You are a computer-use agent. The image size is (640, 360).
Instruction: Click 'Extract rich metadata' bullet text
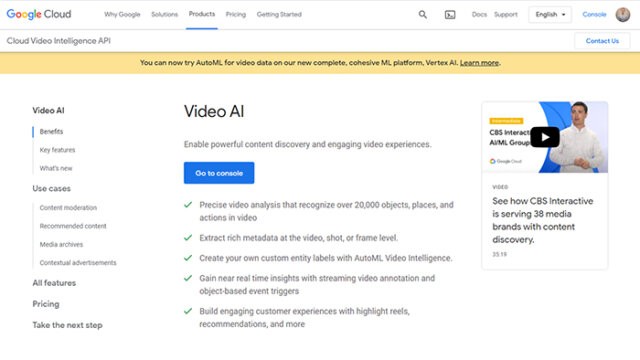click(x=298, y=238)
